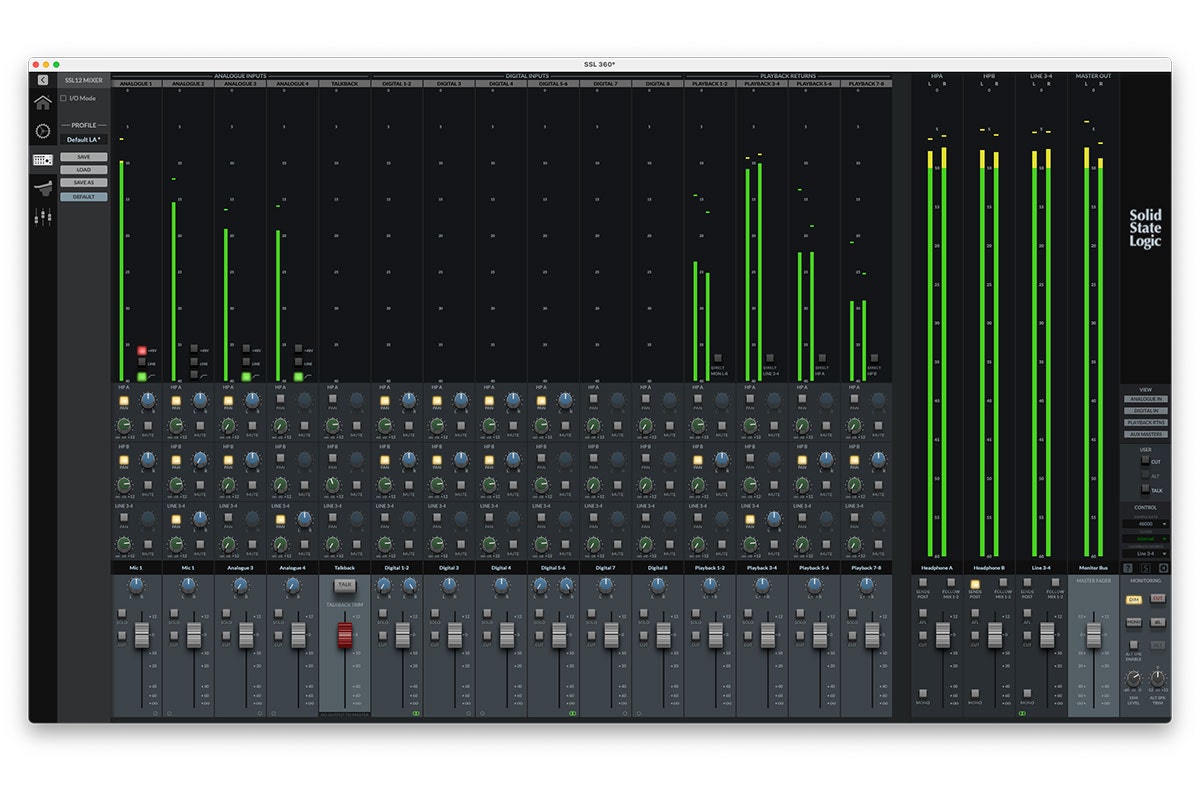Switch to the PLAYBACK RTNS view
This screenshot has width=1200, height=800.
(x=1146, y=422)
